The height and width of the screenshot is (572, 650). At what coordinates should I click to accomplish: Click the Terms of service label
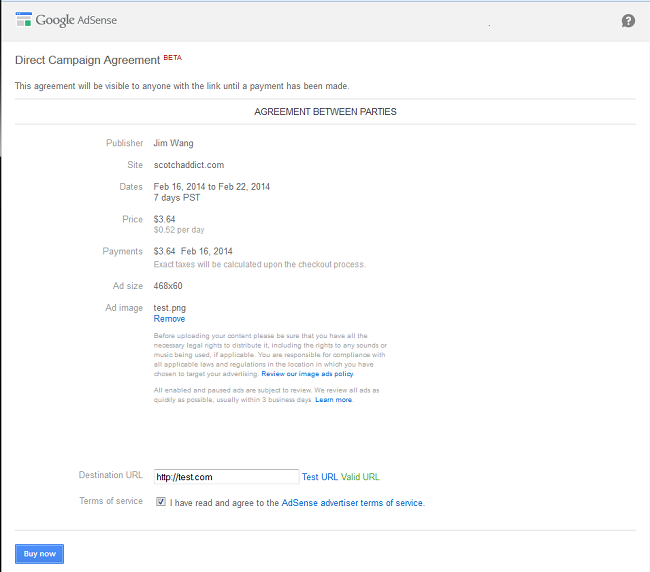(x=111, y=501)
